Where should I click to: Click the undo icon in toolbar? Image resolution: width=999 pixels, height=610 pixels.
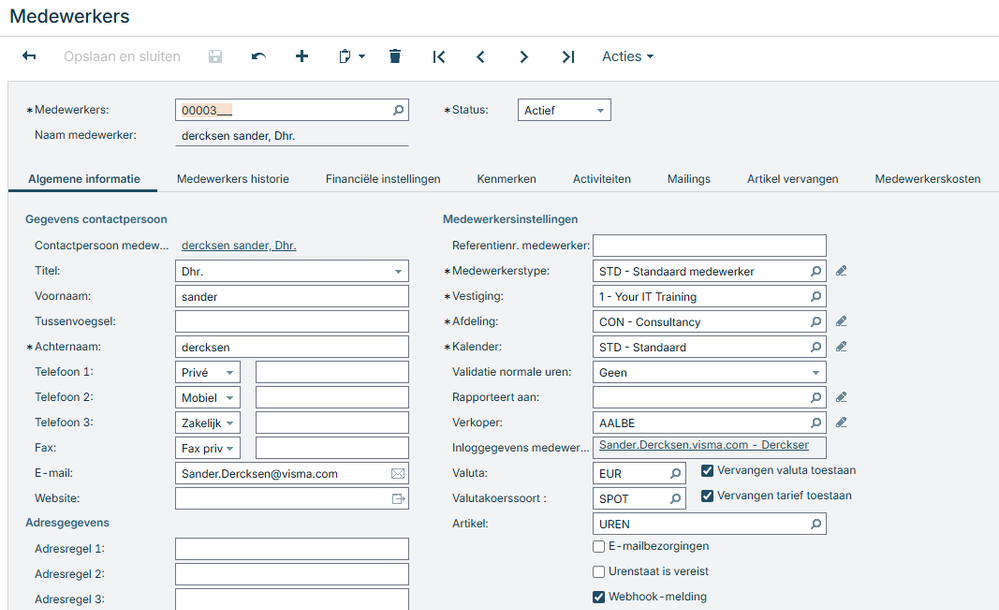259,57
